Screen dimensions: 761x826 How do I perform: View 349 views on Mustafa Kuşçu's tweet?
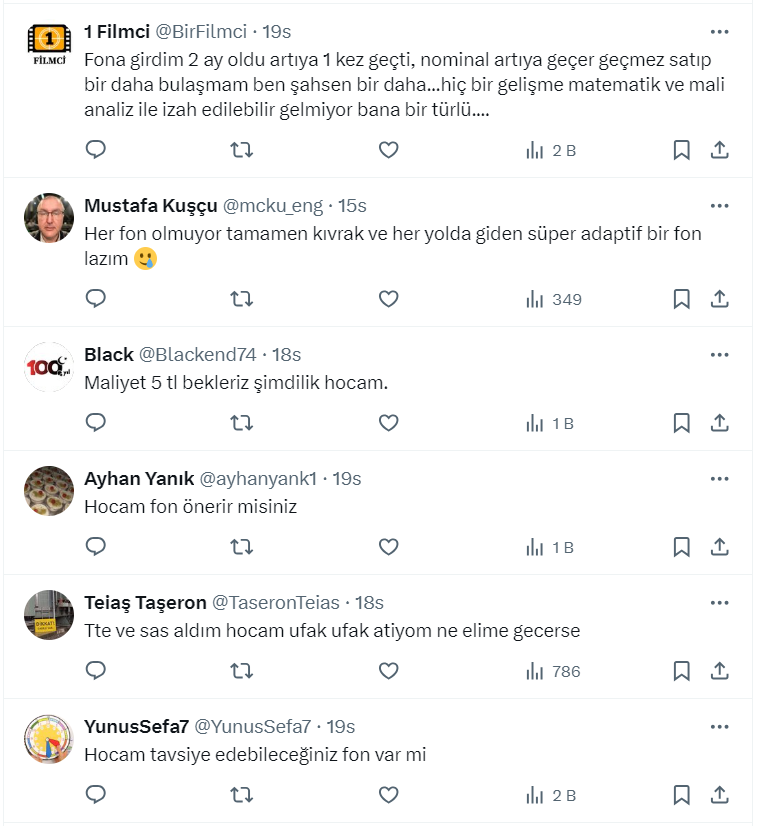click(x=554, y=299)
